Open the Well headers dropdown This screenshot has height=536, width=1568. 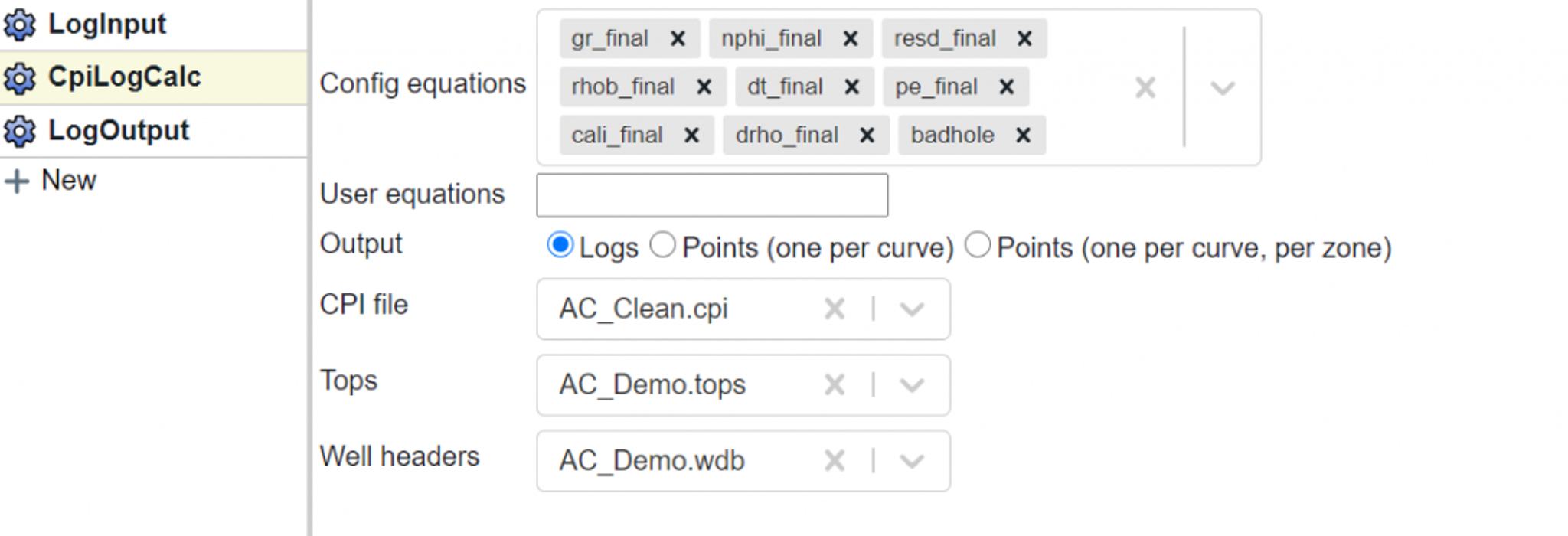[912, 461]
